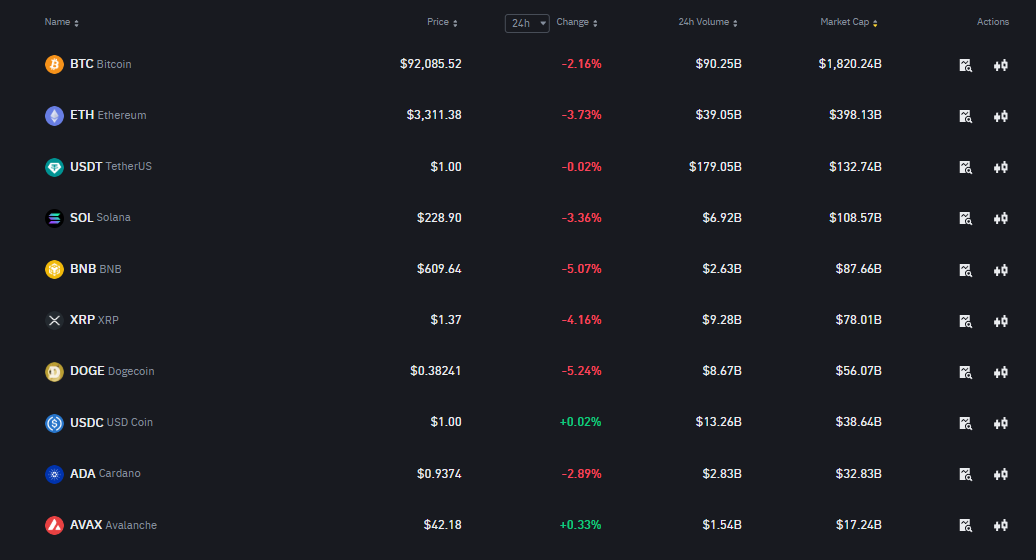Click the +0.33% AVAX change value

tap(581, 525)
